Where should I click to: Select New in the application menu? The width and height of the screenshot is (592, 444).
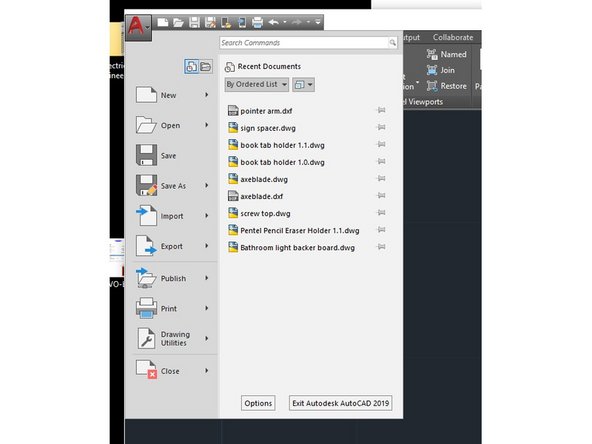(172, 95)
